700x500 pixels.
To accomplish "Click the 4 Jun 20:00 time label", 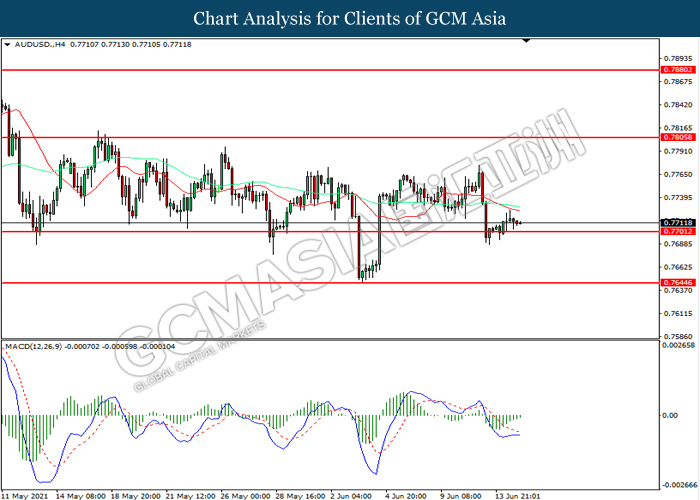I will coord(406,496).
